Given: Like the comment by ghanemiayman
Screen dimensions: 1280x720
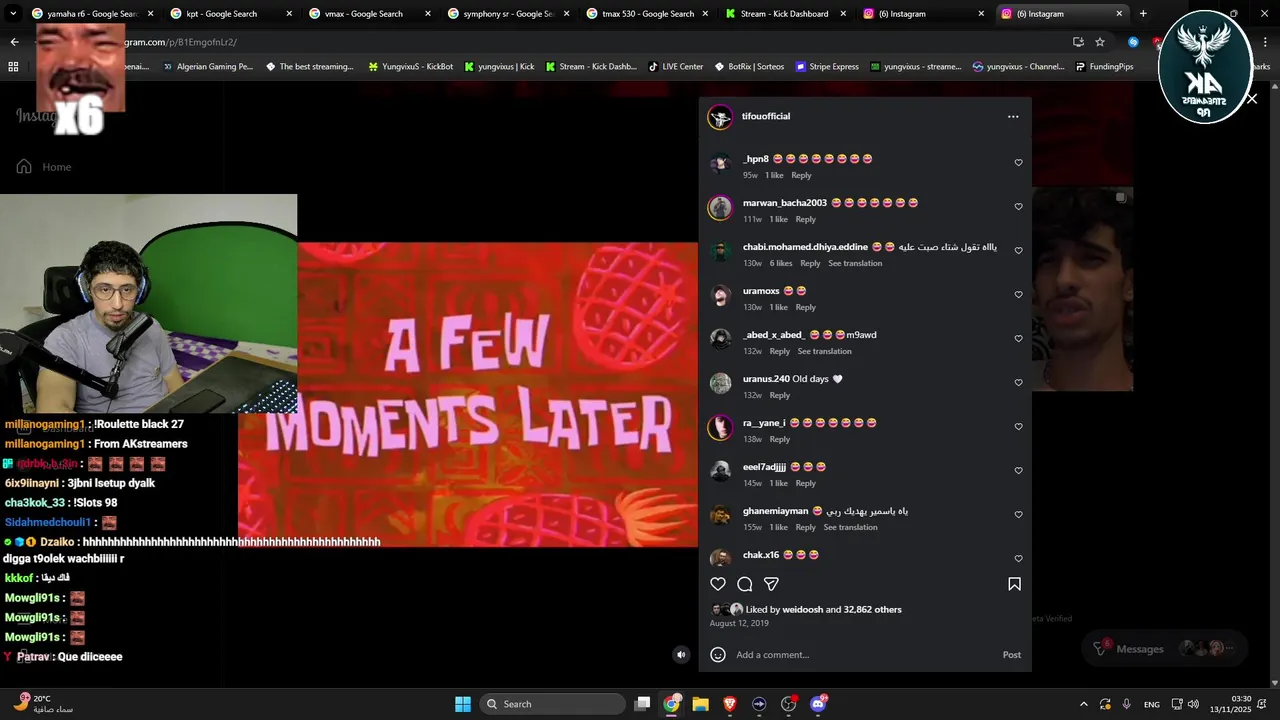Looking at the screenshot, I should (x=1019, y=515).
